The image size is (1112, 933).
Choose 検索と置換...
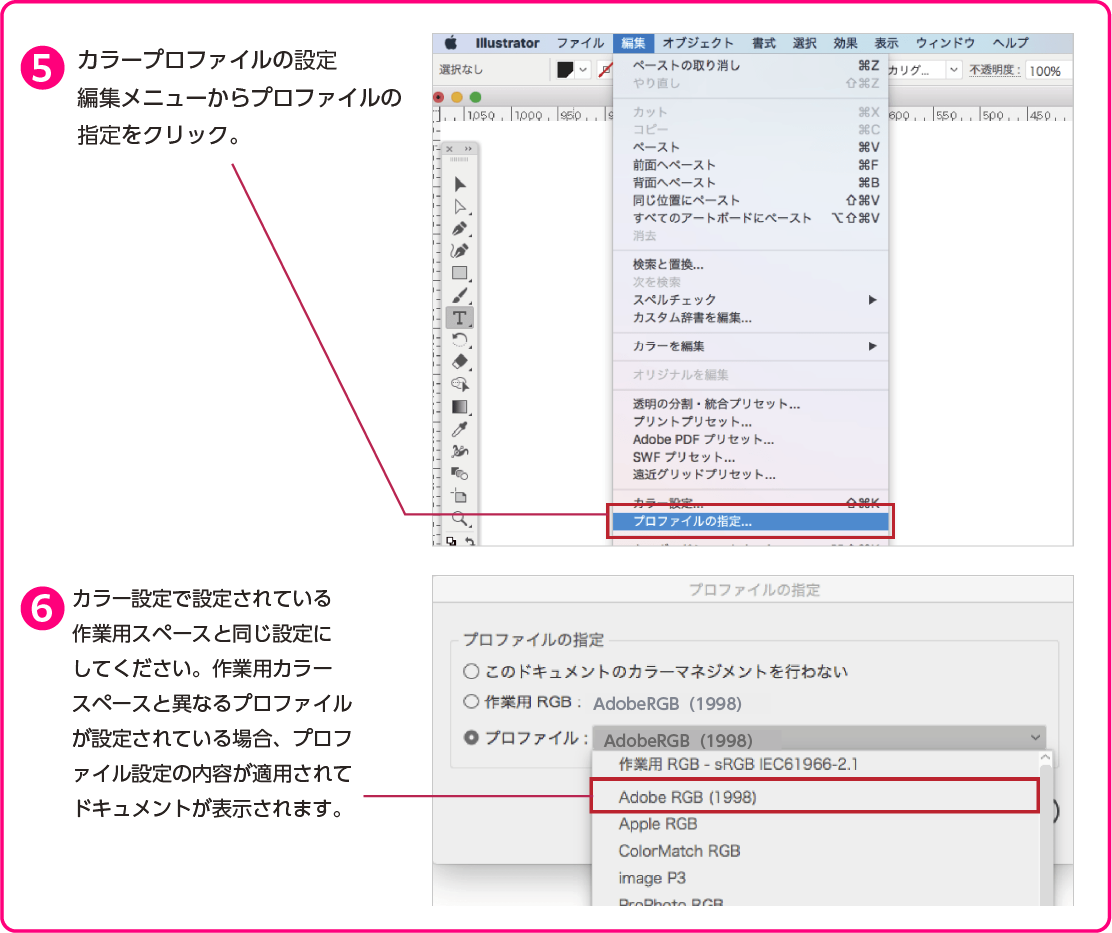coord(750,265)
